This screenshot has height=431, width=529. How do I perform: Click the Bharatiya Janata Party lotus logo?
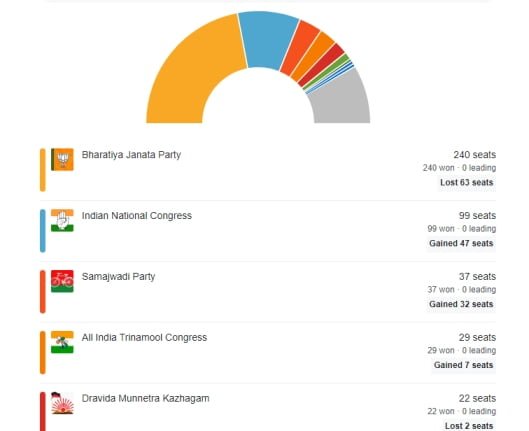[x=62, y=160]
